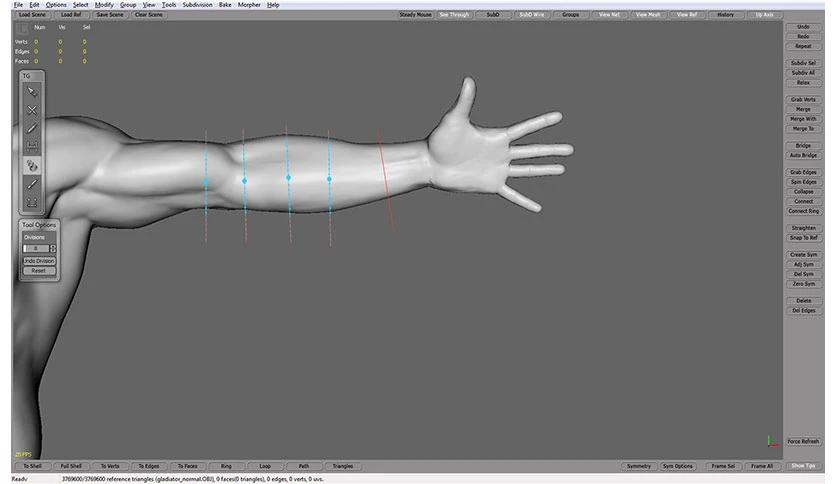
Task: Click Redo in right panel
Action: pos(803,36)
